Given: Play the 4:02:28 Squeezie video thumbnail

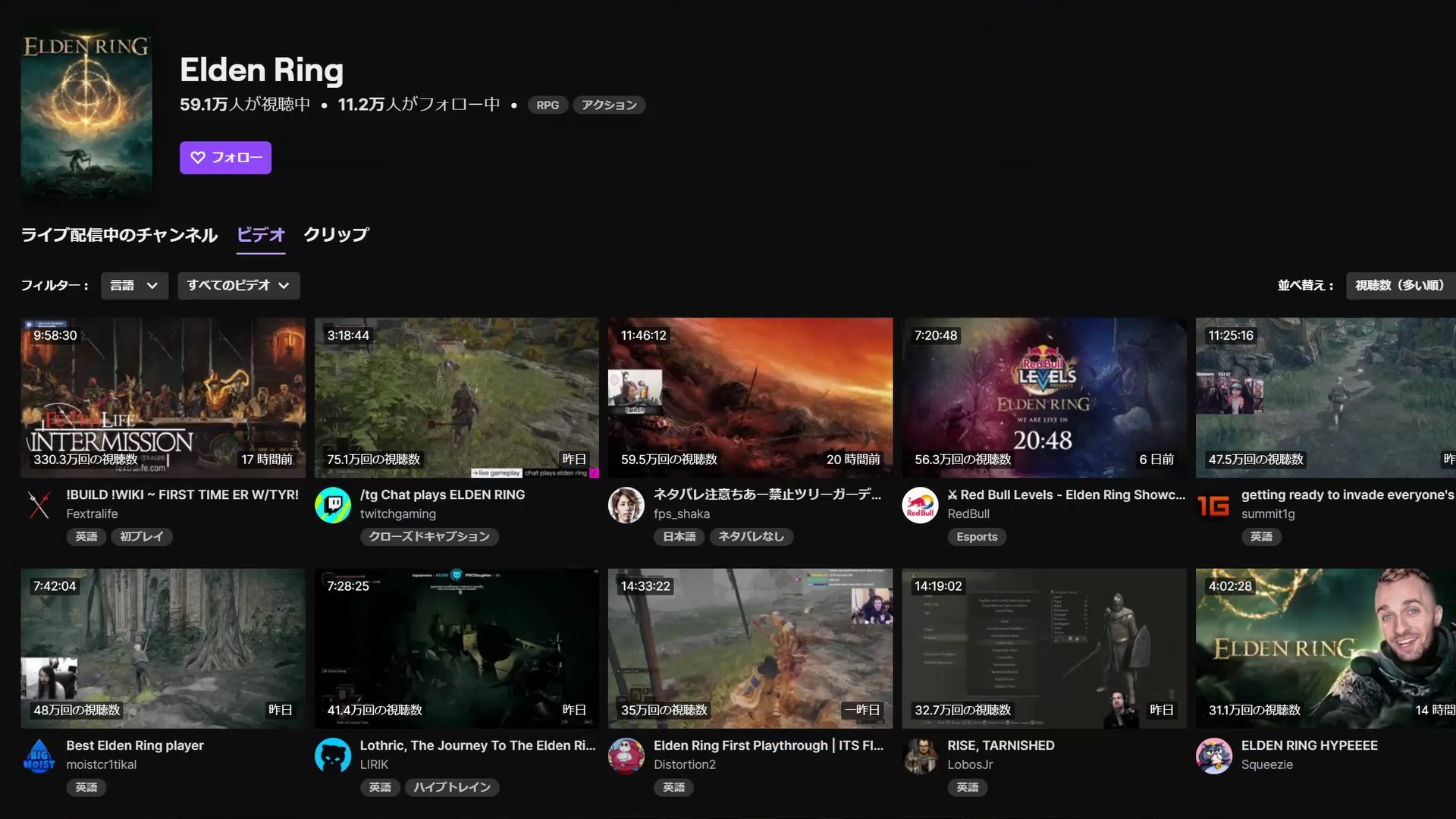Looking at the screenshot, I should coord(1326,648).
